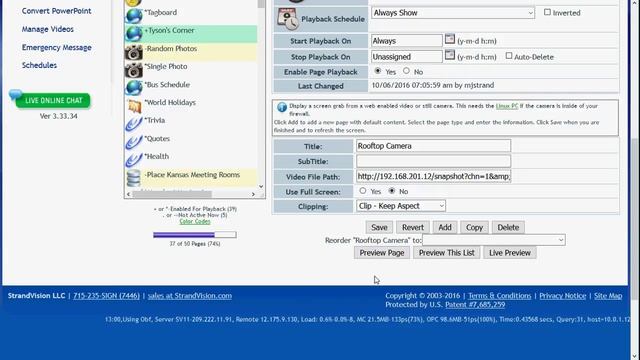Select Yes for Use Full Screen
This screenshot has width=640, height=360.
pyautogui.click(x=362, y=191)
